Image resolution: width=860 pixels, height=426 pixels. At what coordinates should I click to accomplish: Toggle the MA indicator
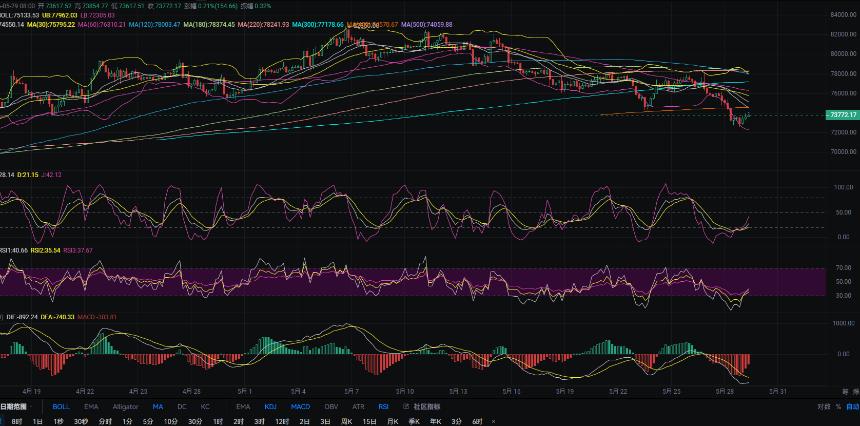pyautogui.click(x=158, y=407)
